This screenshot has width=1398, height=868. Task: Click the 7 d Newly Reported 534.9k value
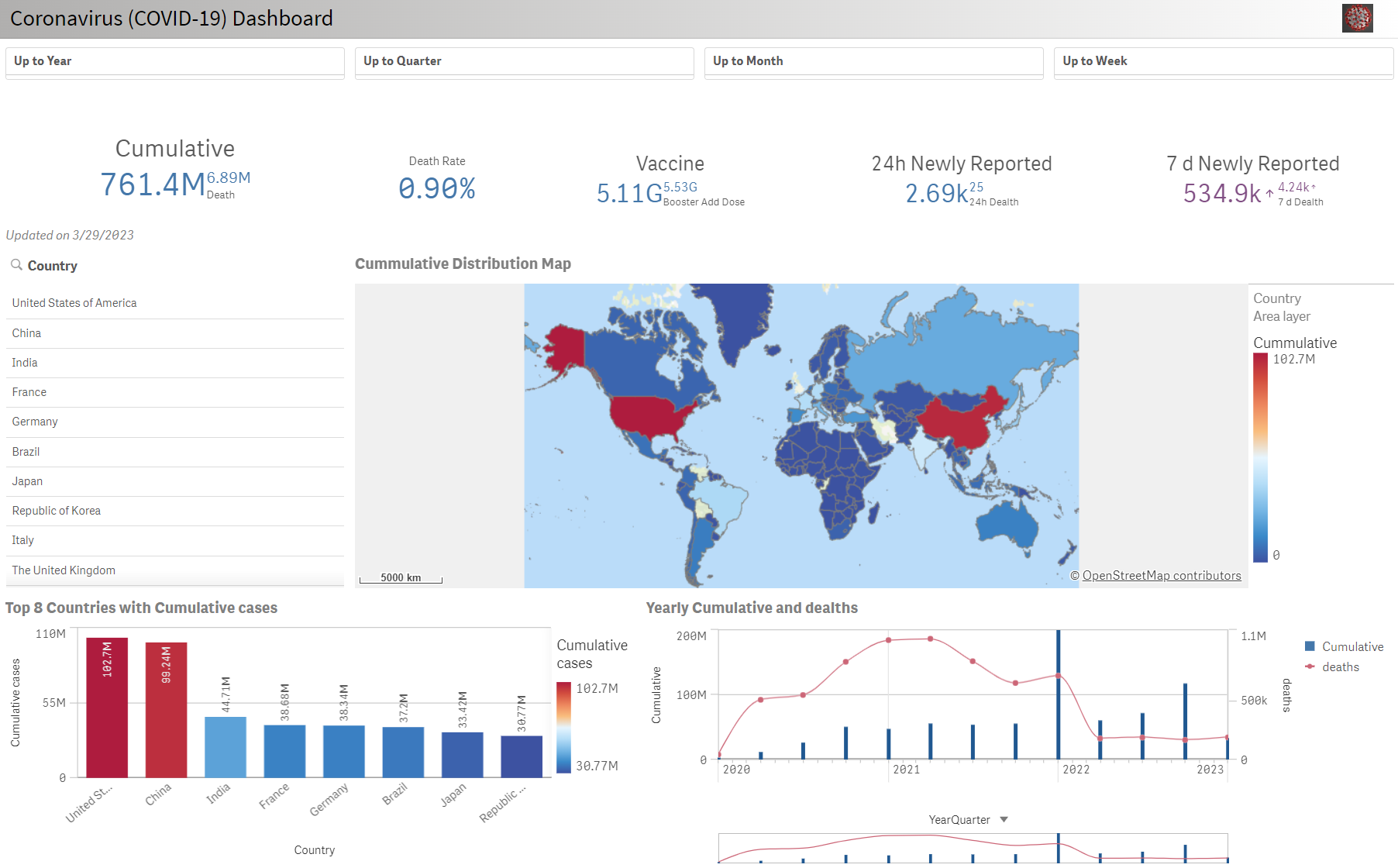pyautogui.click(x=1222, y=193)
